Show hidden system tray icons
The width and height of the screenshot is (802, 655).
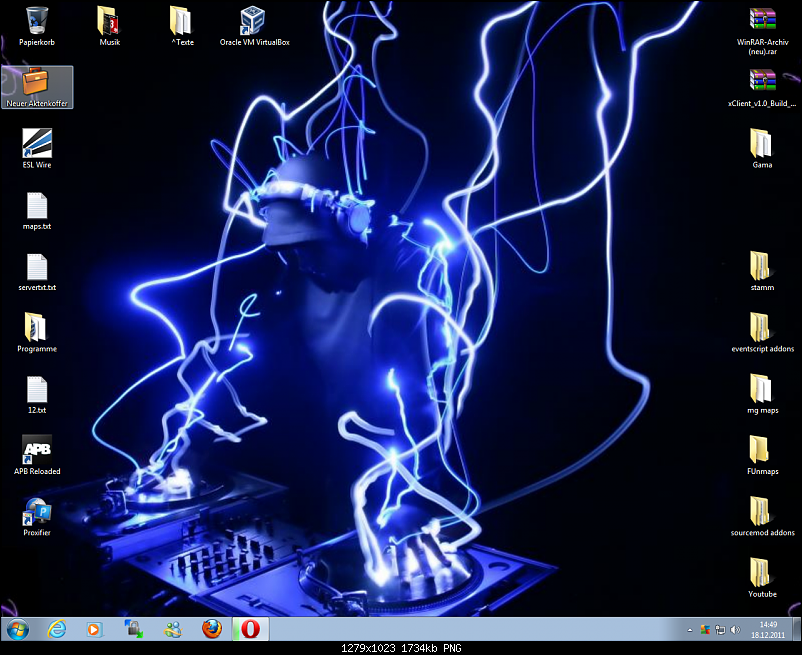coord(690,630)
